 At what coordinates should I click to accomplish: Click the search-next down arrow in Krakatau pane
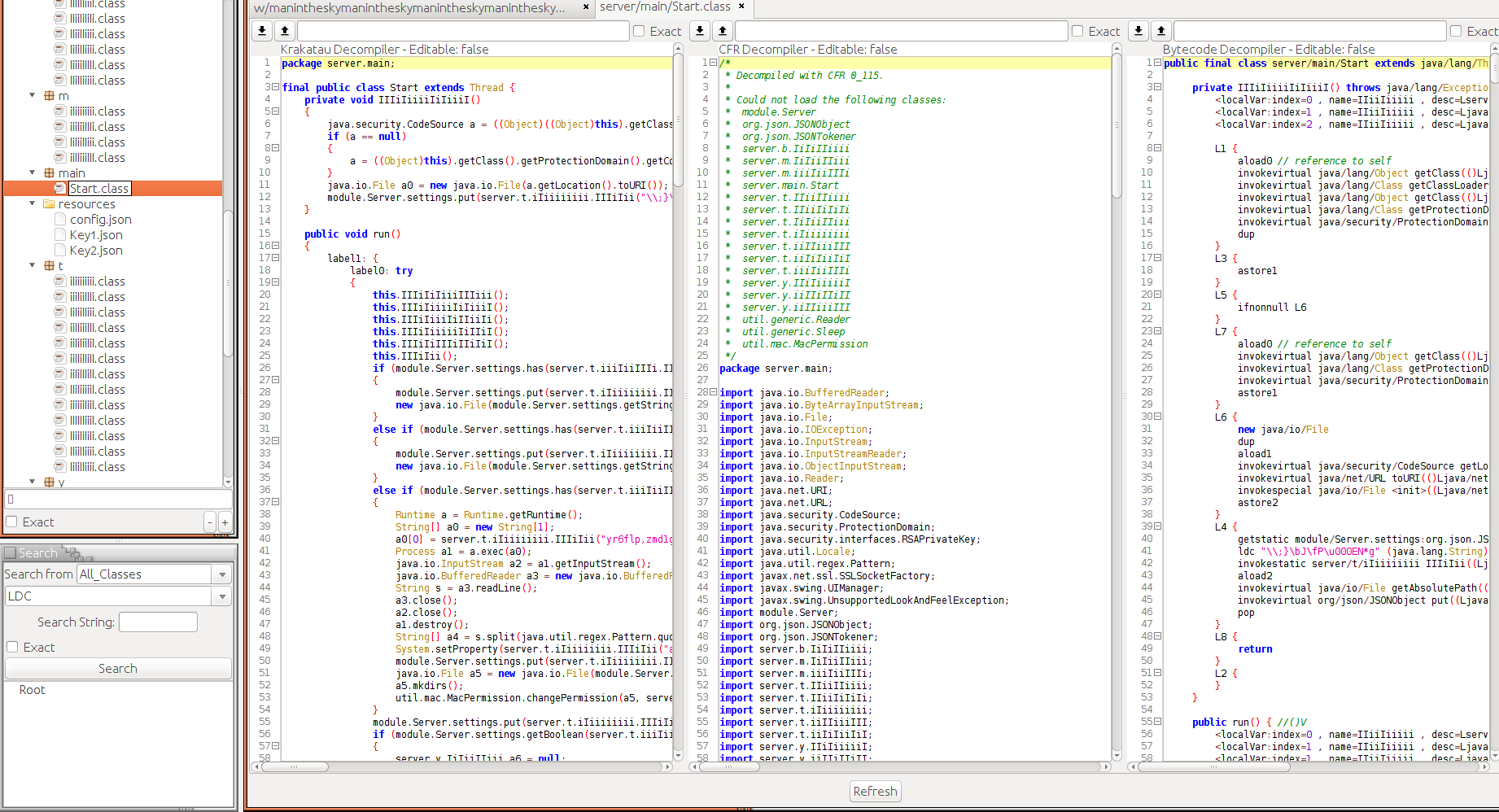coord(262,31)
